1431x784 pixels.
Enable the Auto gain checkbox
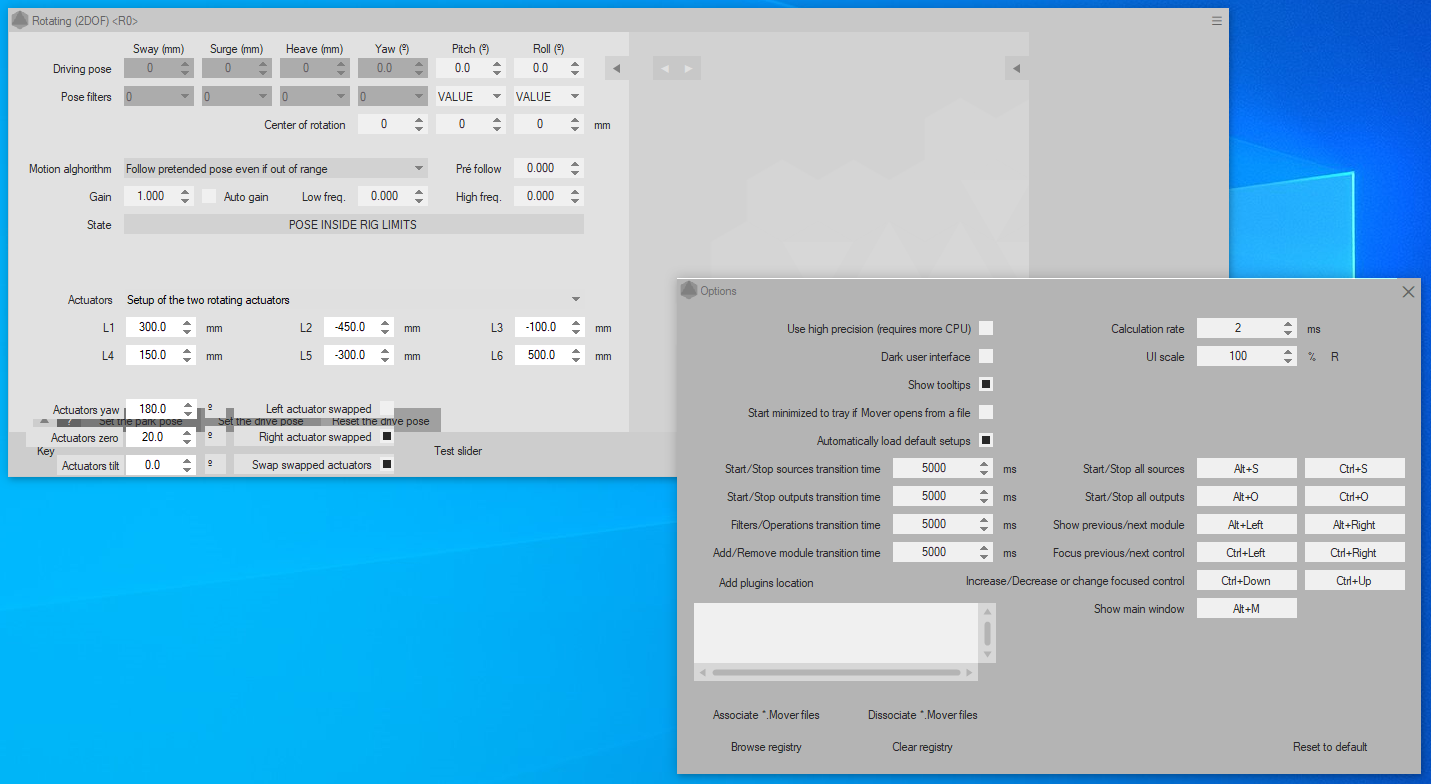209,197
